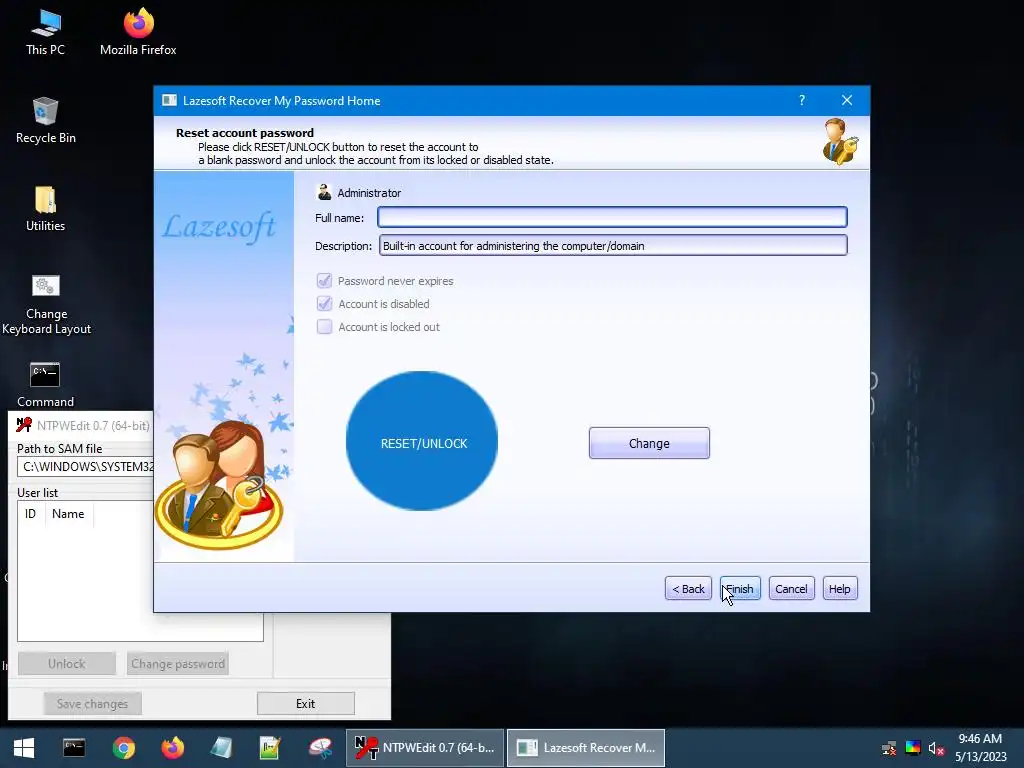Click the muted volume tray icon

tap(936, 748)
